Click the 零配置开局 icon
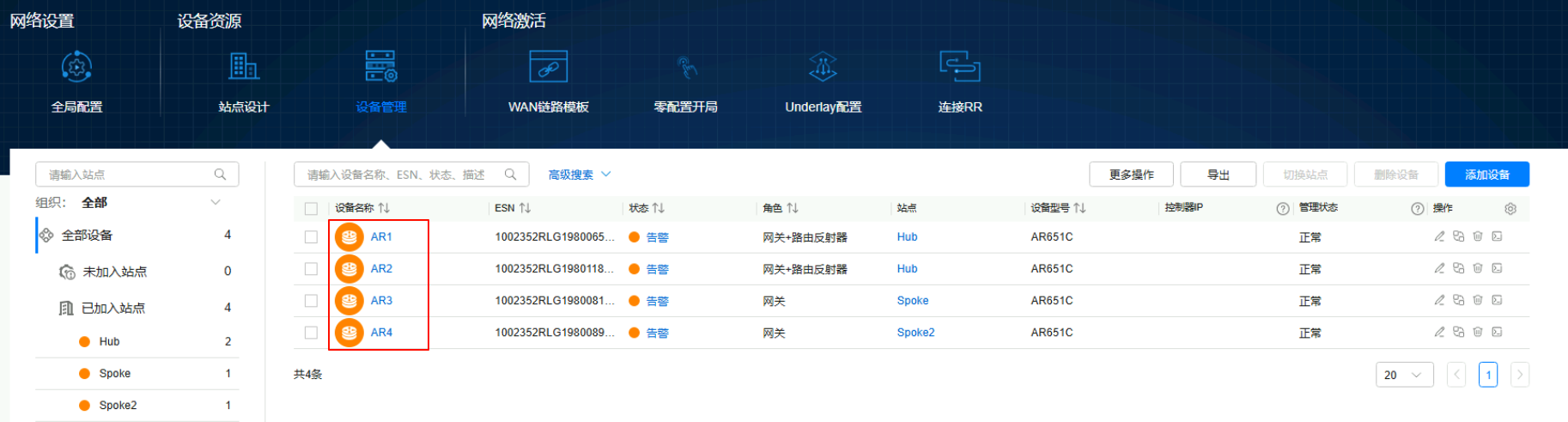 click(685, 67)
